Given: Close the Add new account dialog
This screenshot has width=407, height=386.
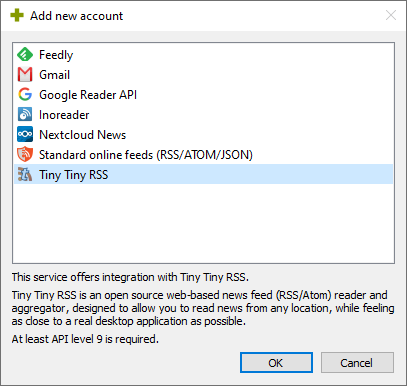Looking at the screenshot, I should click(x=391, y=15).
